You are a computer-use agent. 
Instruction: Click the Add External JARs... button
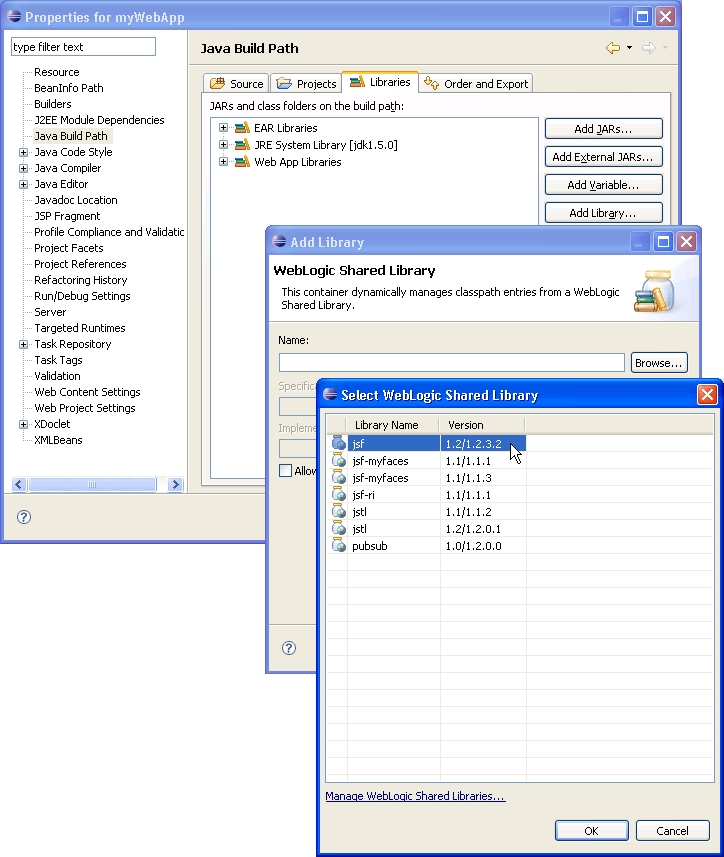603,157
